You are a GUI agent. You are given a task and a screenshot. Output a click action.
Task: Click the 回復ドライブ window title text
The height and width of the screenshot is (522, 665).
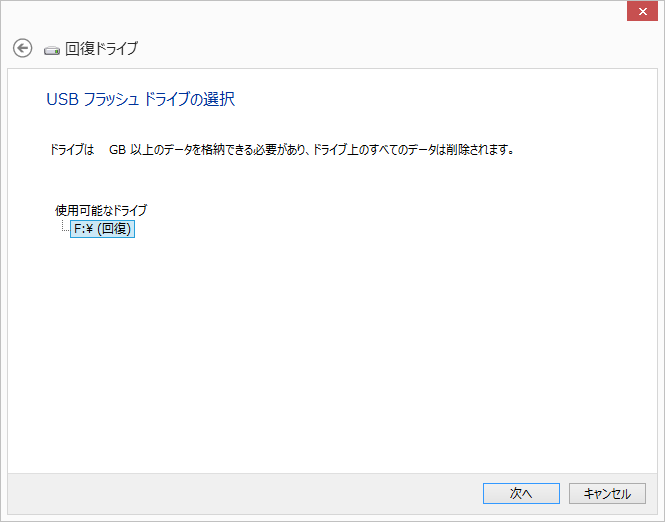click(x=101, y=49)
